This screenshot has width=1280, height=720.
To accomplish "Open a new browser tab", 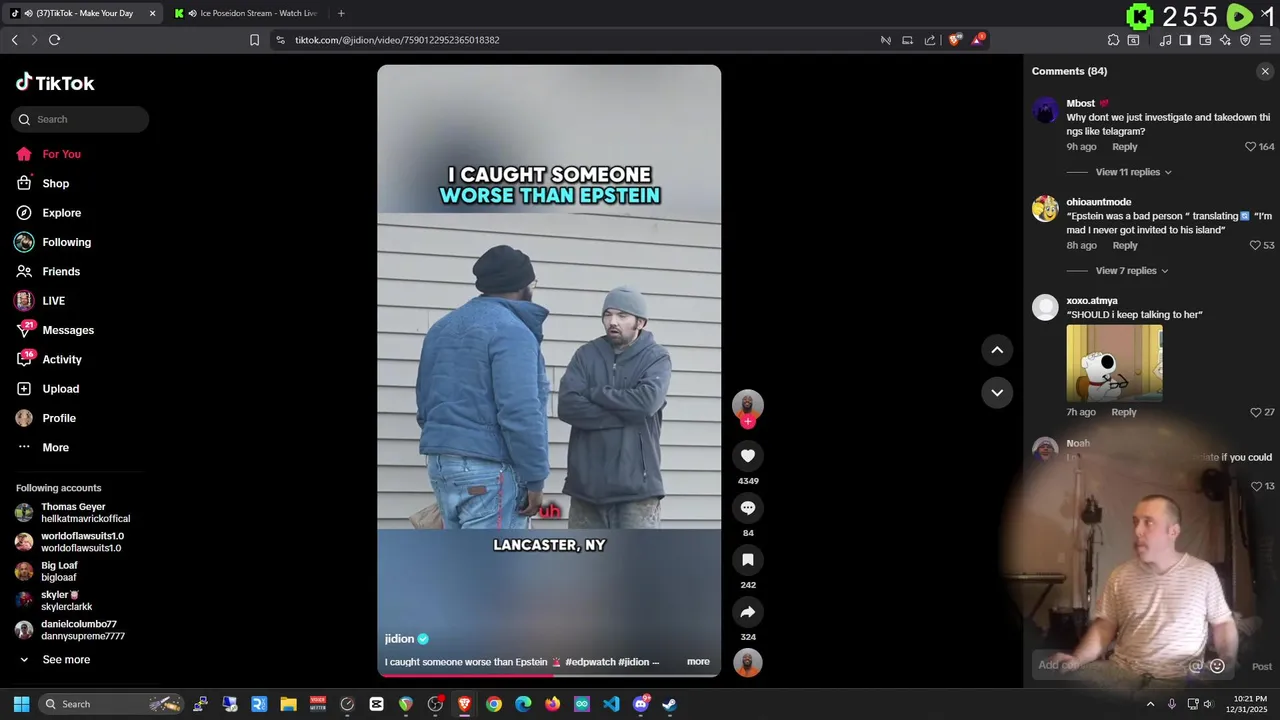I will 341,13.
